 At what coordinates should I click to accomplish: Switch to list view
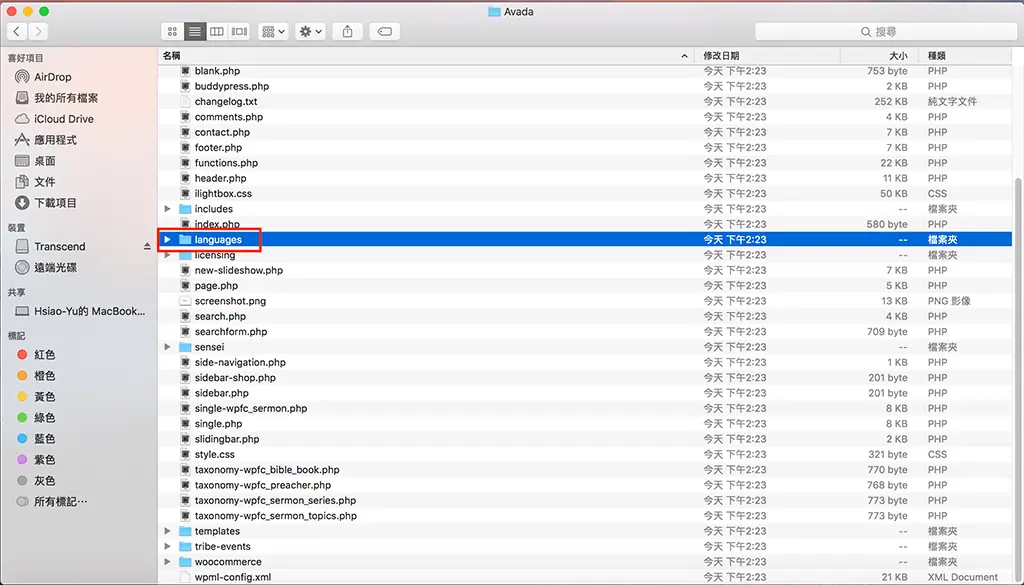click(195, 31)
